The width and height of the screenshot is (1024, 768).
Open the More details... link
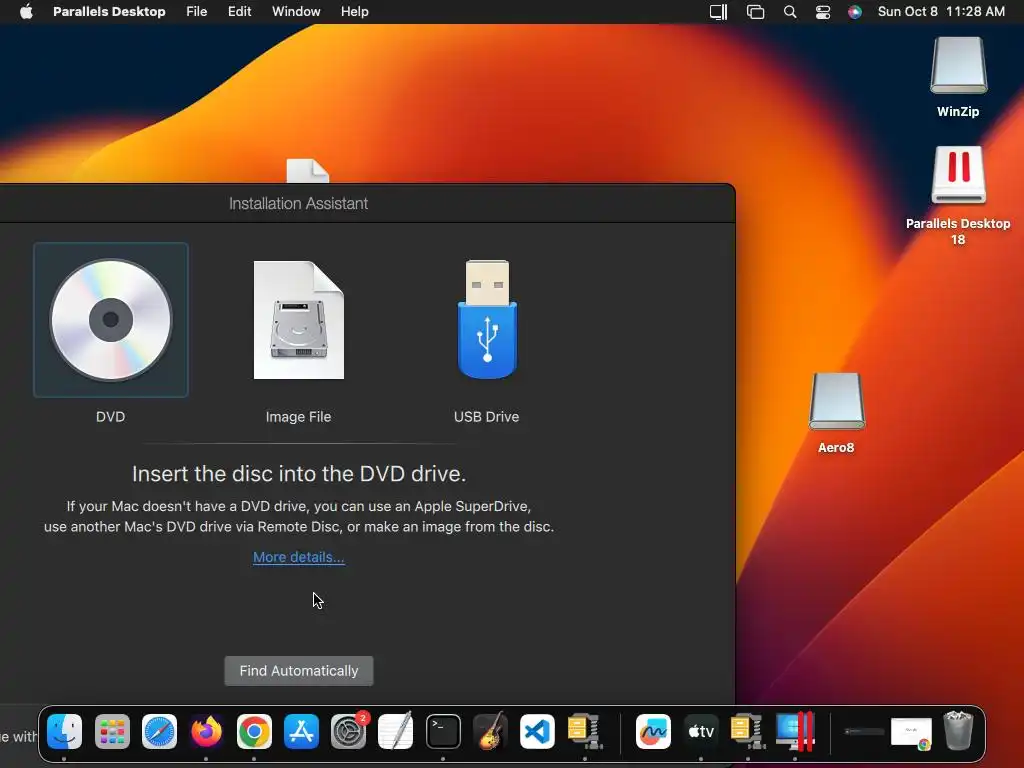[x=298, y=557]
